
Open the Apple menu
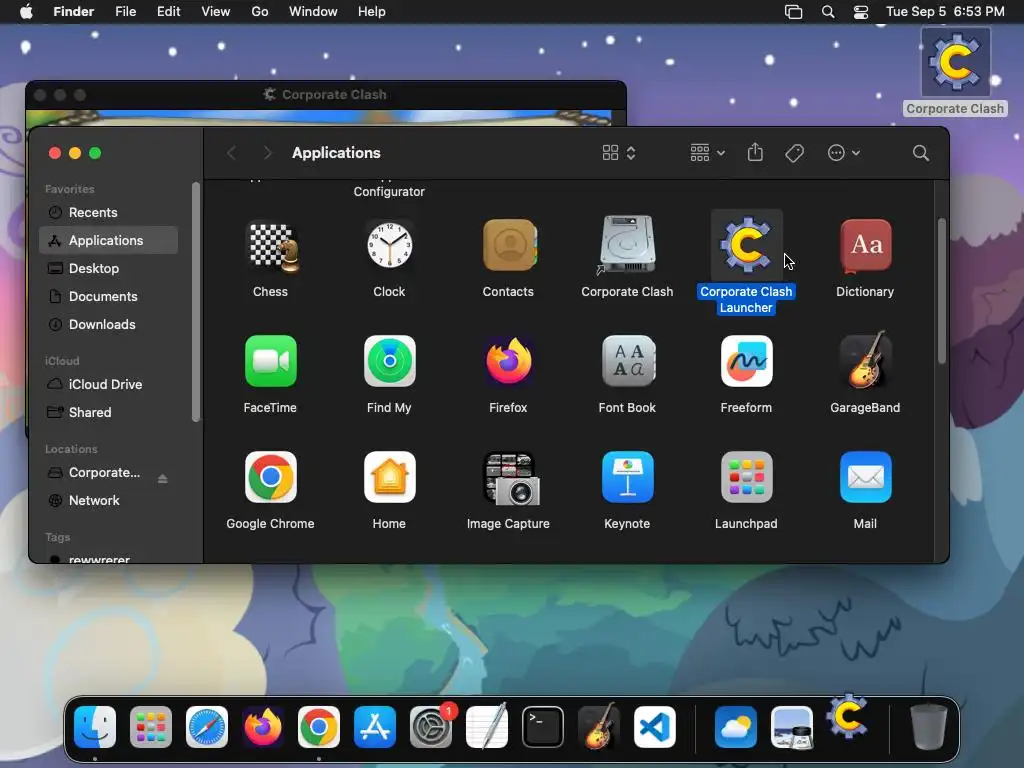point(26,12)
